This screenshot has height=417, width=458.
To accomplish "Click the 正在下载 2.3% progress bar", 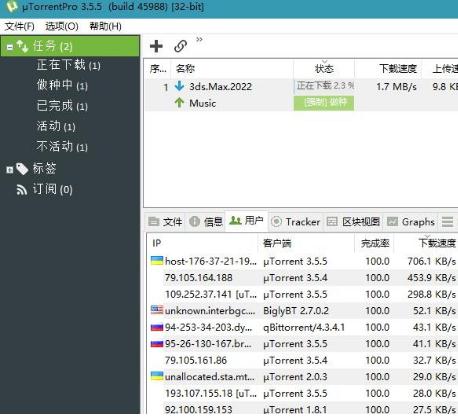I will (324, 86).
